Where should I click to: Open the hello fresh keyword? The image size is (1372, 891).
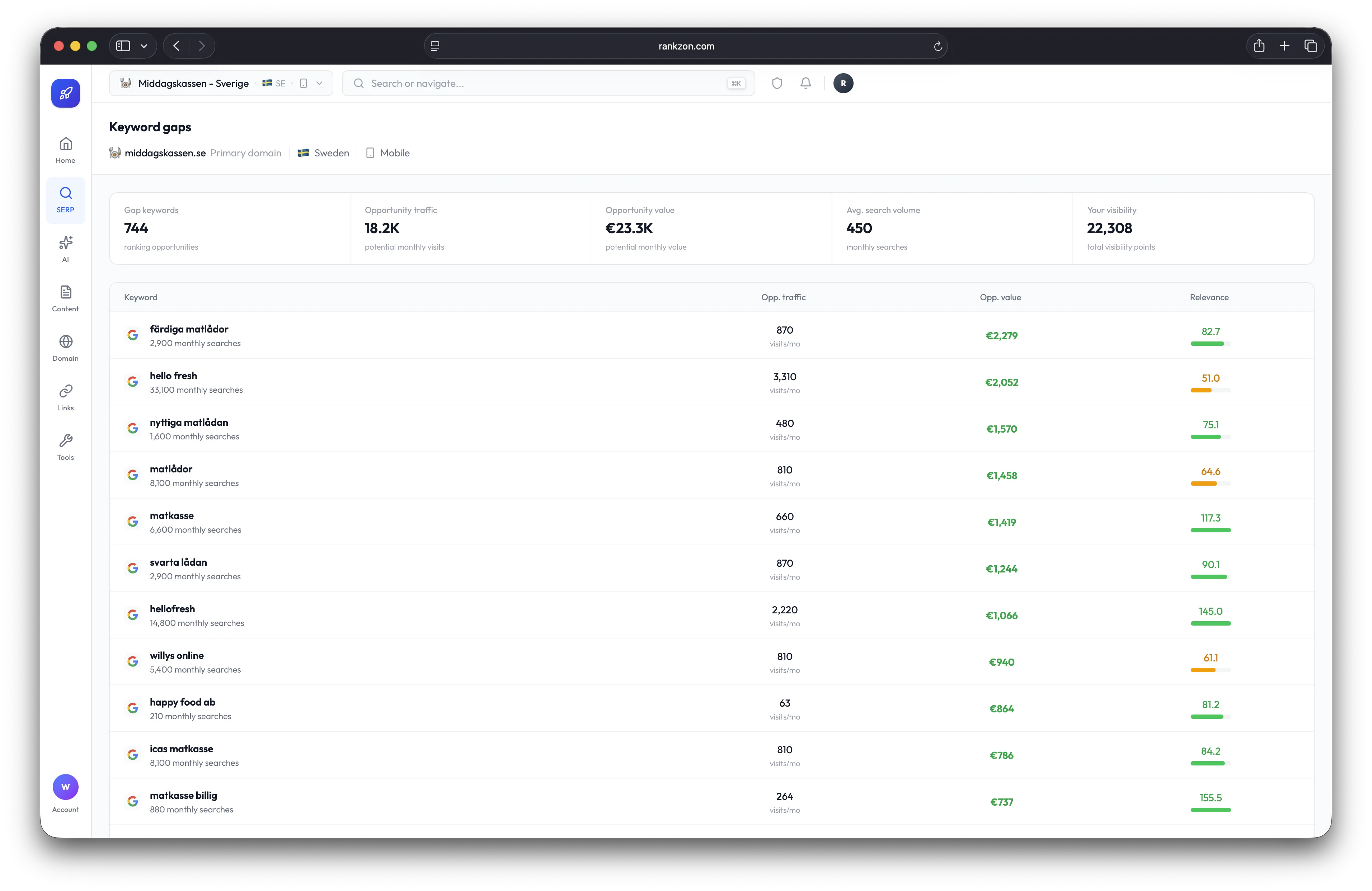pyautogui.click(x=174, y=376)
